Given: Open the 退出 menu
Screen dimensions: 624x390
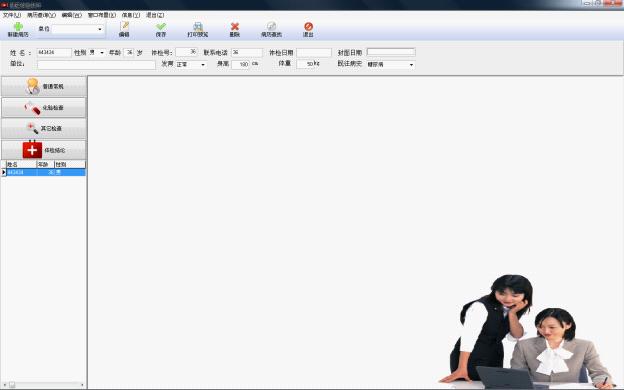Looking at the screenshot, I should tap(155, 15).
